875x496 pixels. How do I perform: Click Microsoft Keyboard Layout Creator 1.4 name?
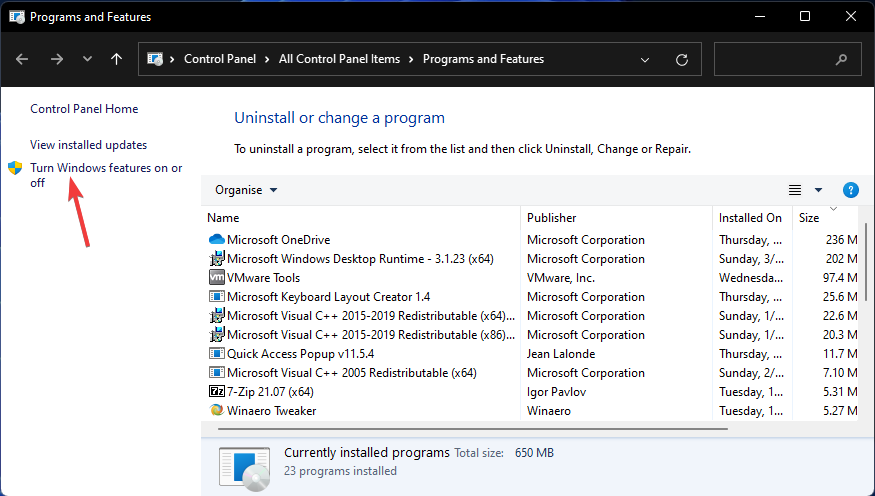click(x=329, y=297)
